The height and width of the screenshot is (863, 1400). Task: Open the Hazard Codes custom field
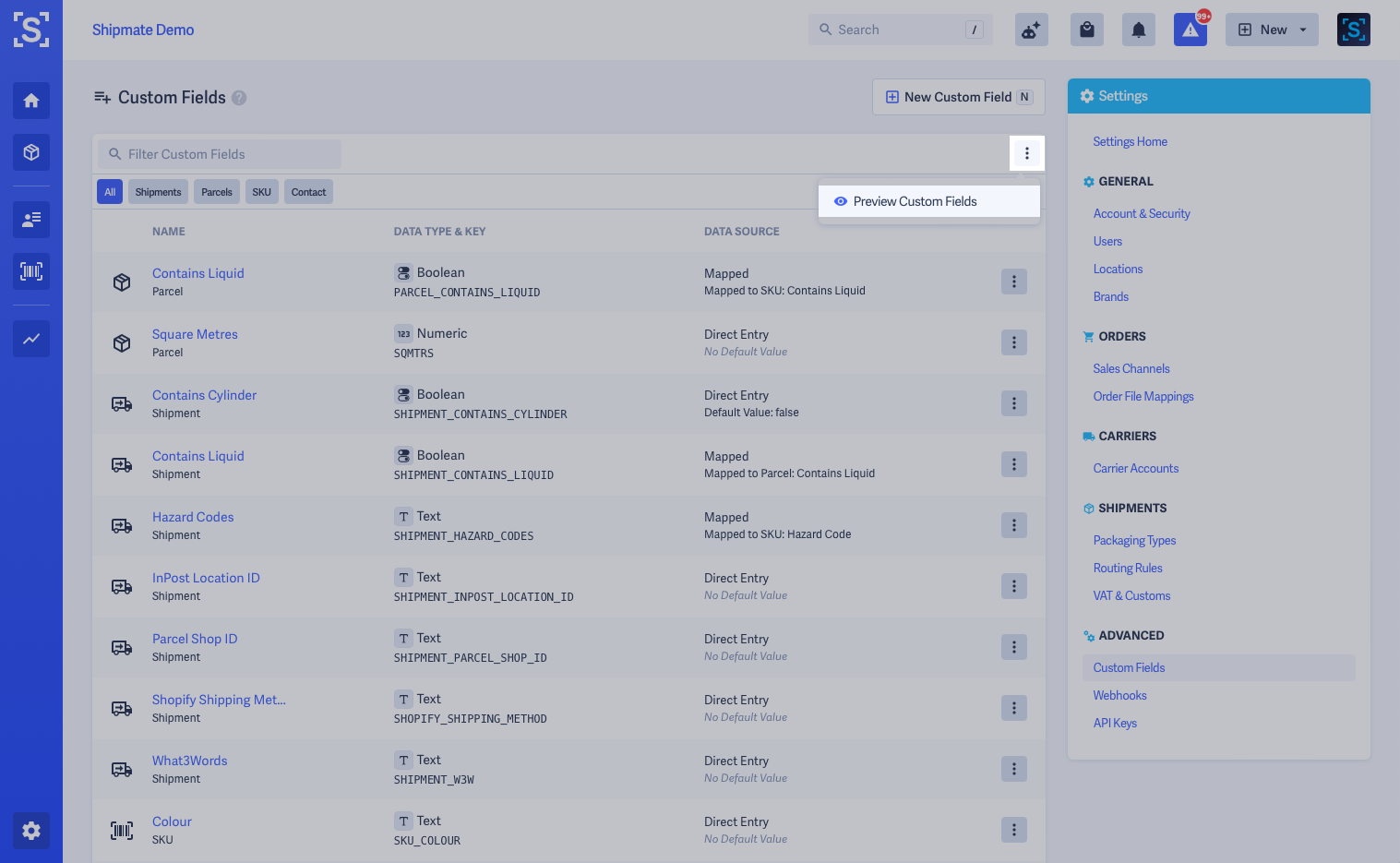[193, 517]
